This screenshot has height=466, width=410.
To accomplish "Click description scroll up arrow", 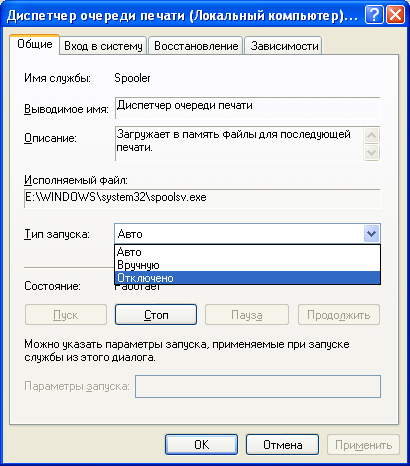I will click(371, 136).
